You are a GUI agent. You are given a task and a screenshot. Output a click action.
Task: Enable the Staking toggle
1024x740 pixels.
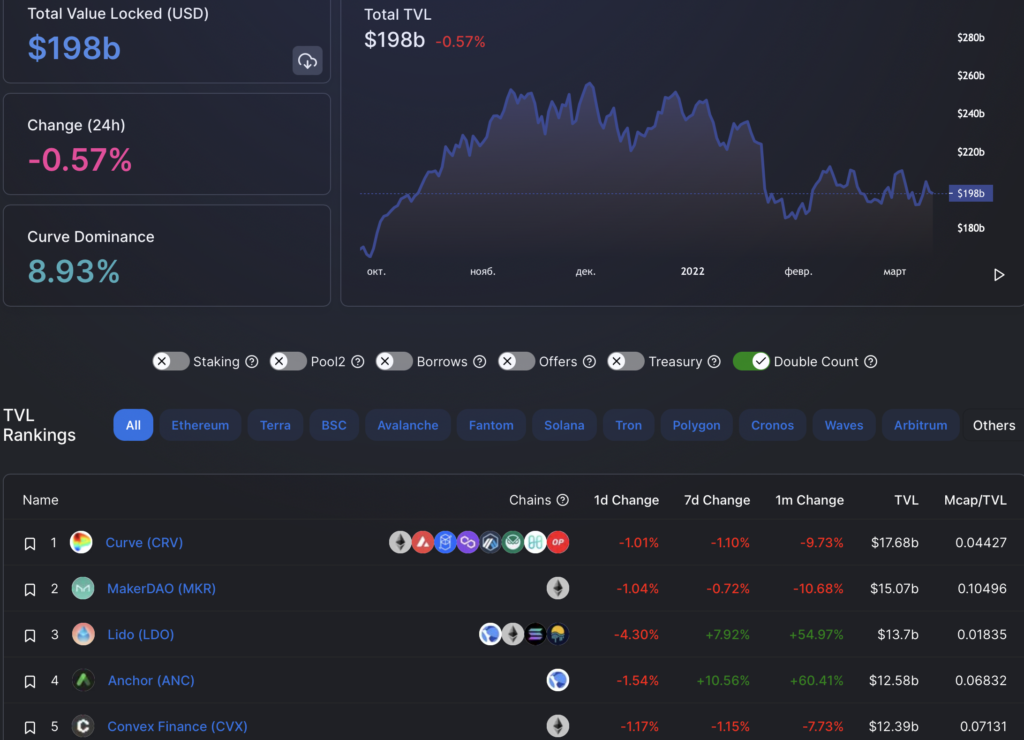(170, 361)
